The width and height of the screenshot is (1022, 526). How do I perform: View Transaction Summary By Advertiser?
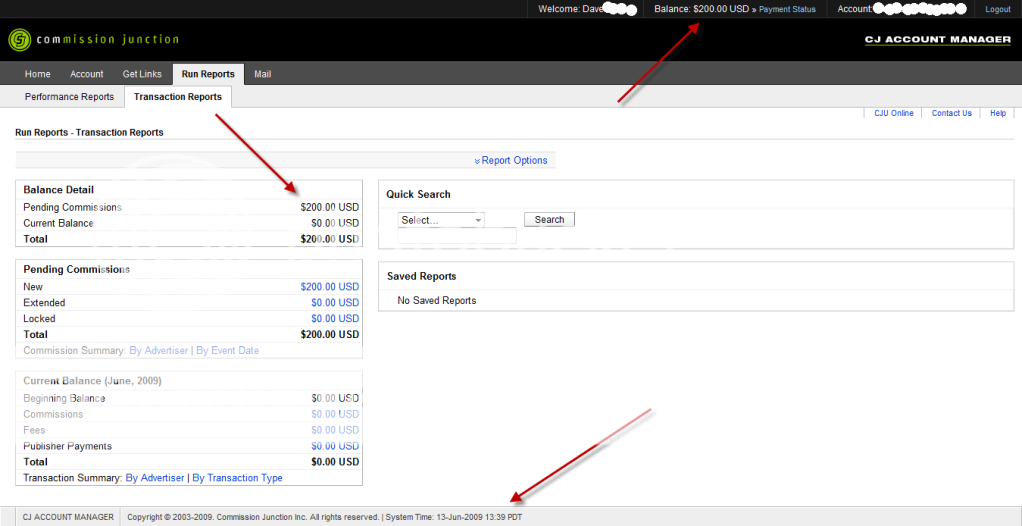click(x=155, y=478)
